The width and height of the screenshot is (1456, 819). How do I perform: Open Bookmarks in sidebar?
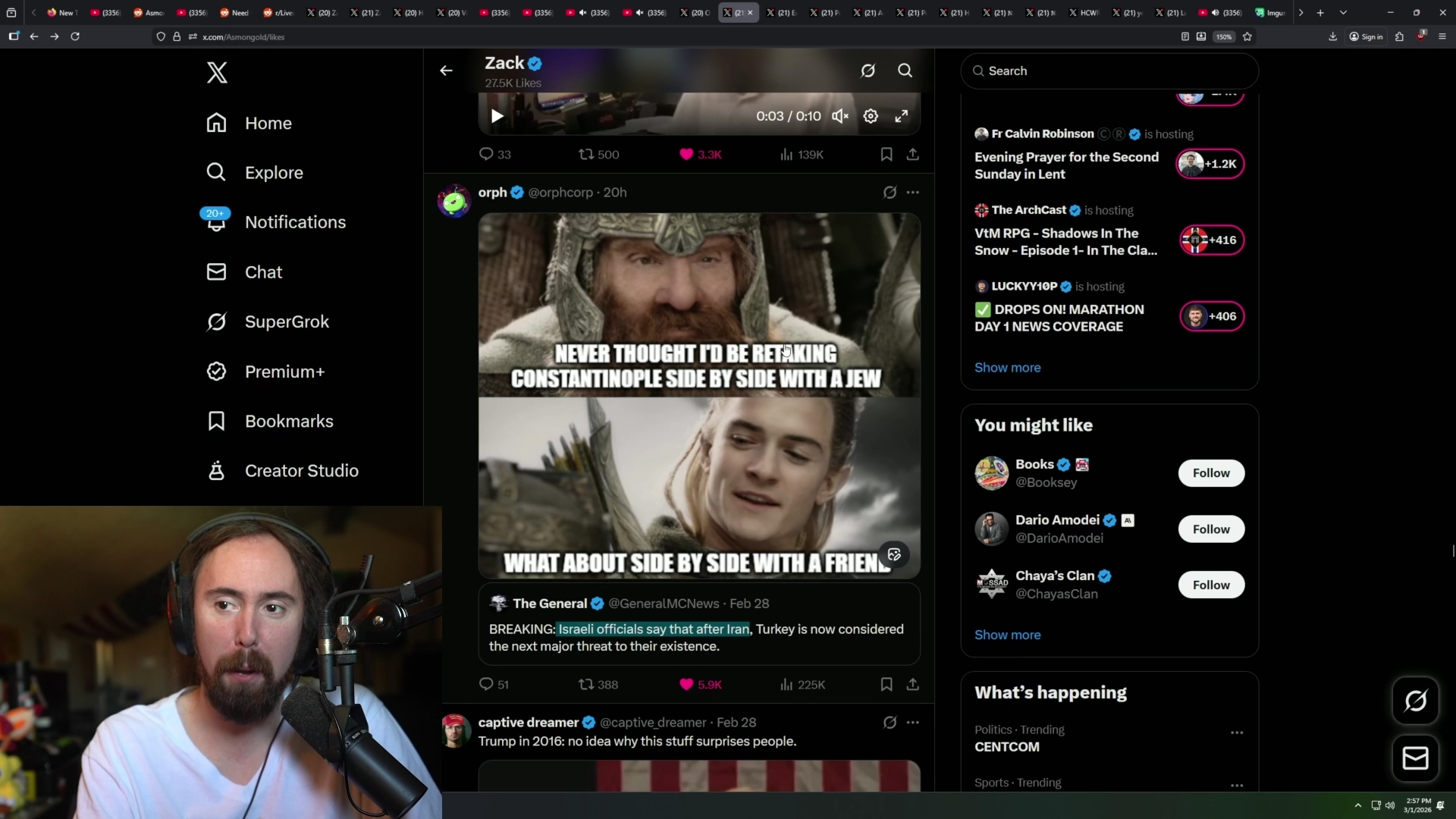(x=288, y=421)
